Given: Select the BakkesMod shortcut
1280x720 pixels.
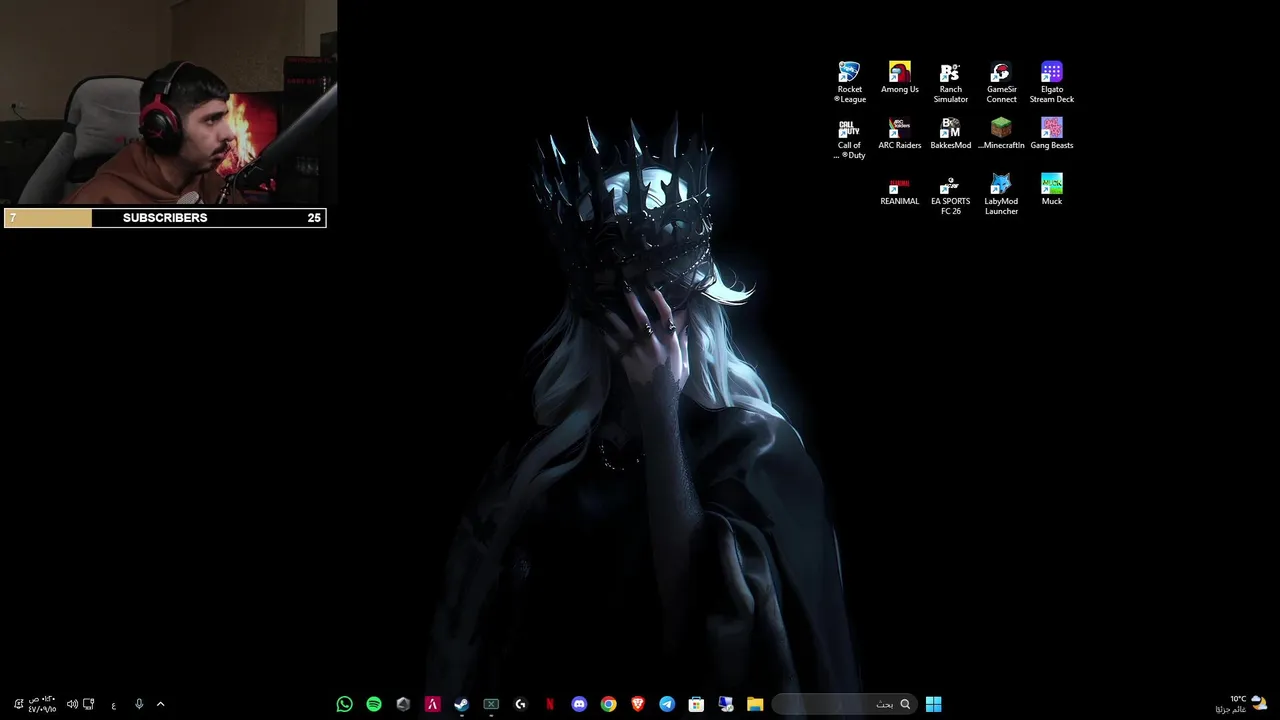Looking at the screenshot, I should pos(950,134).
